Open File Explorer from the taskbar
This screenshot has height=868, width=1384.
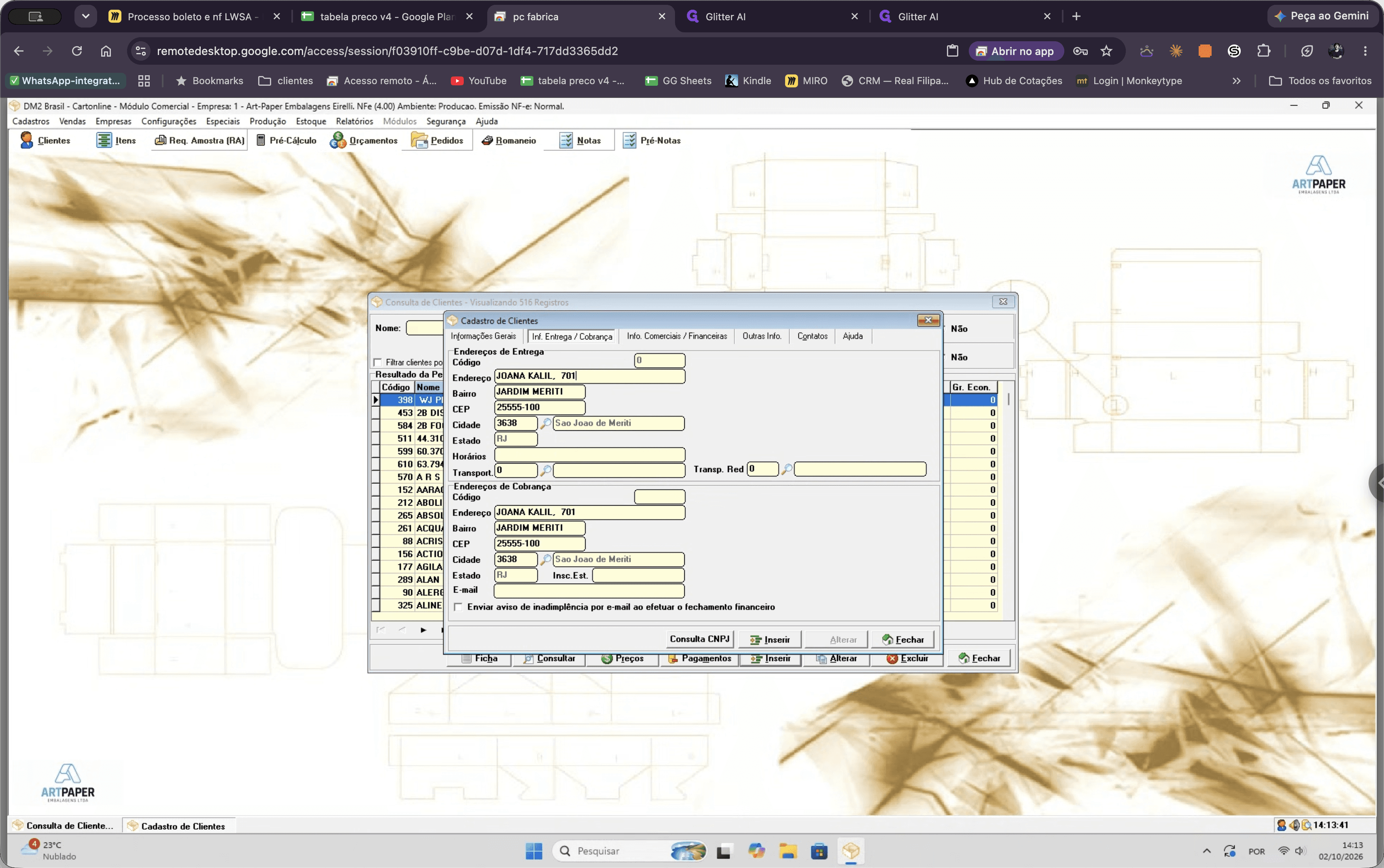click(788, 851)
